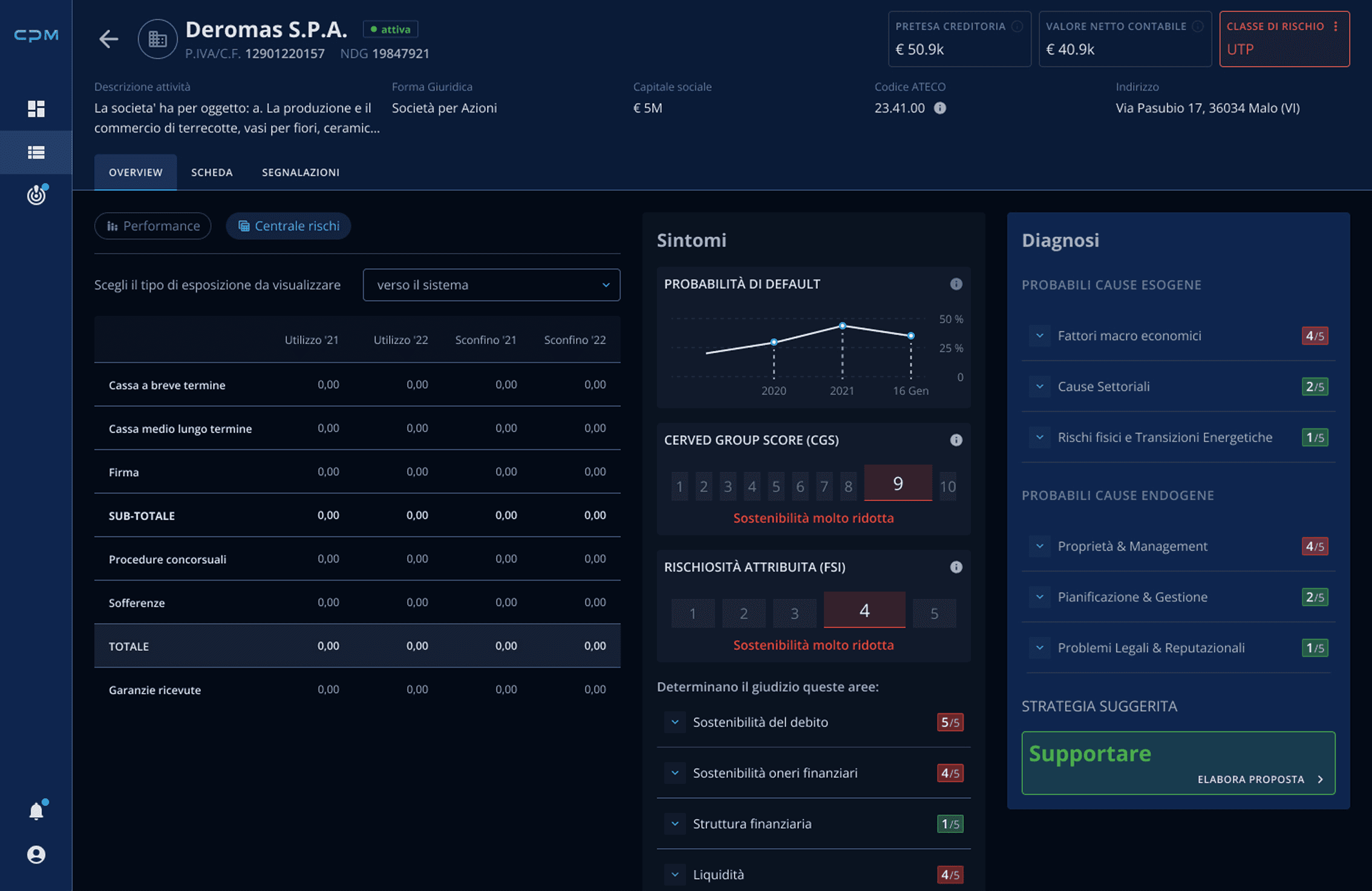
Task: Click the back arrow icon
Action: pyautogui.click(x=108, y=39)
